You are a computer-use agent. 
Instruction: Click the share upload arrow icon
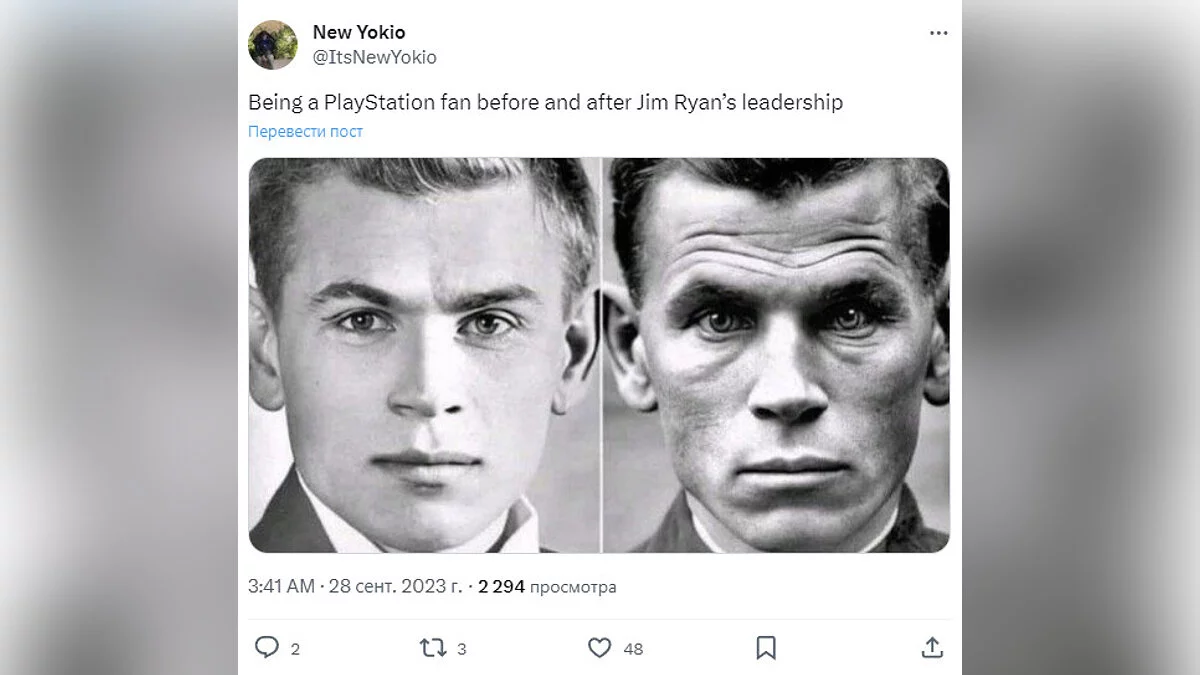(x=932, y=648)
